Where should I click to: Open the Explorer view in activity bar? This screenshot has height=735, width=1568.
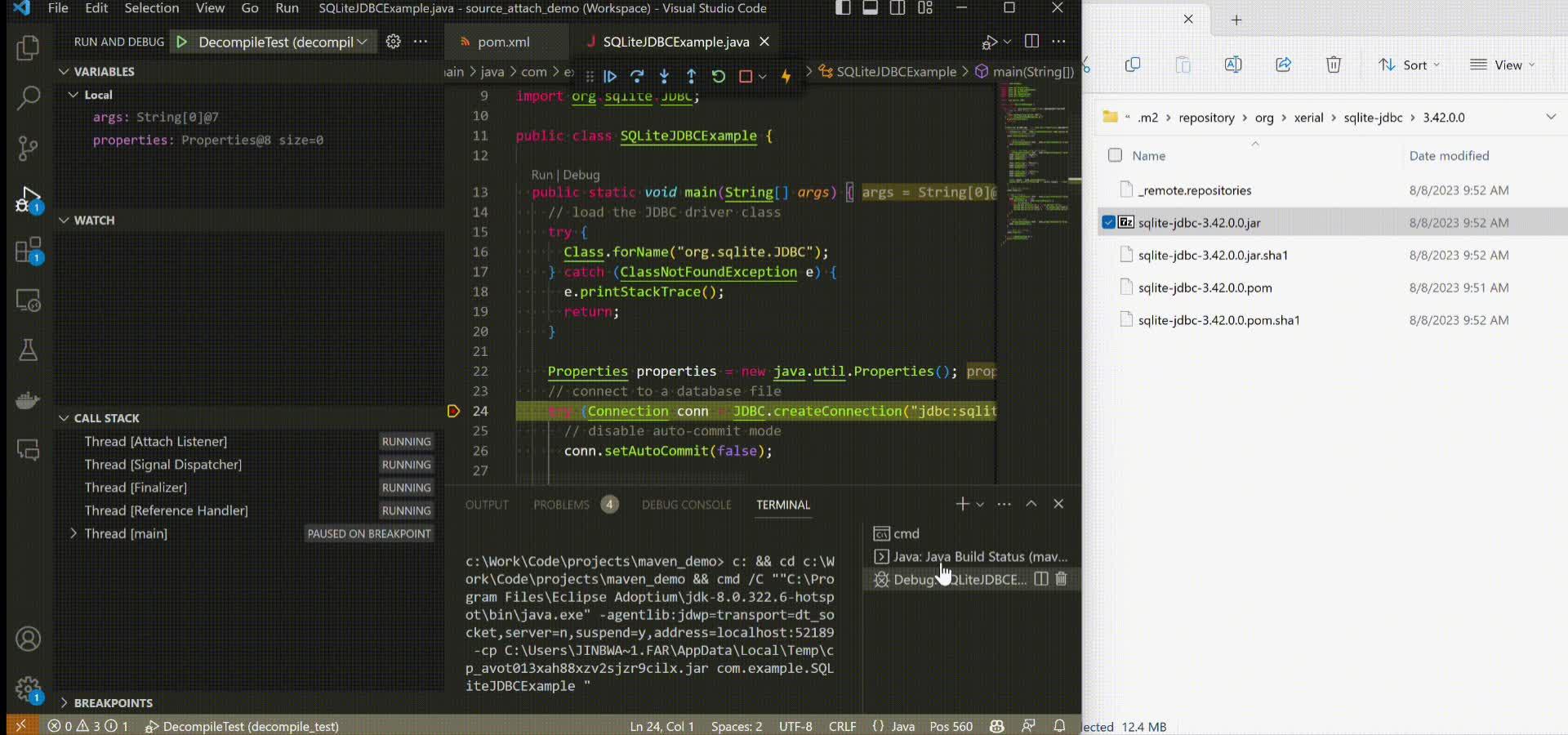tap(28, 48)
